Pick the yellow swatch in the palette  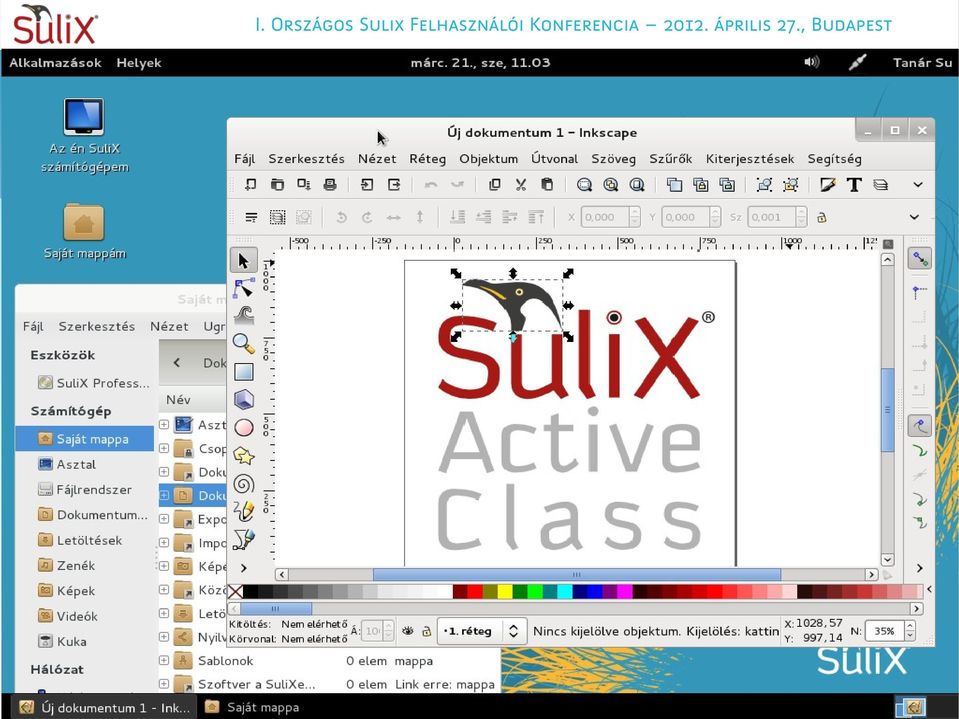505,591
